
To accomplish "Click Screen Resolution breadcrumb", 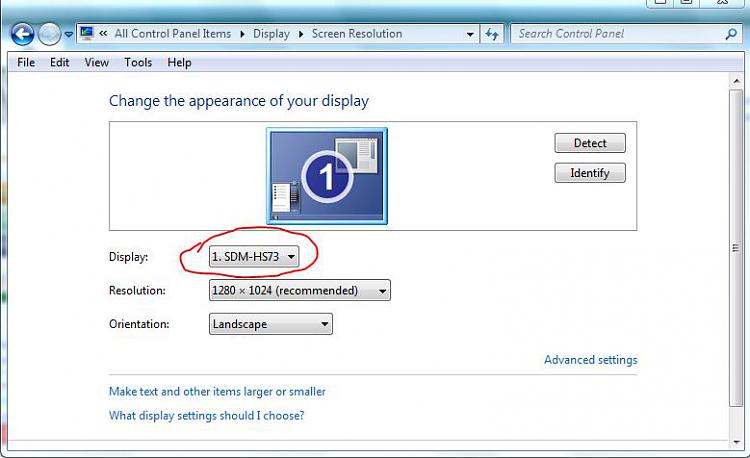I will click(x=357, y=33).
